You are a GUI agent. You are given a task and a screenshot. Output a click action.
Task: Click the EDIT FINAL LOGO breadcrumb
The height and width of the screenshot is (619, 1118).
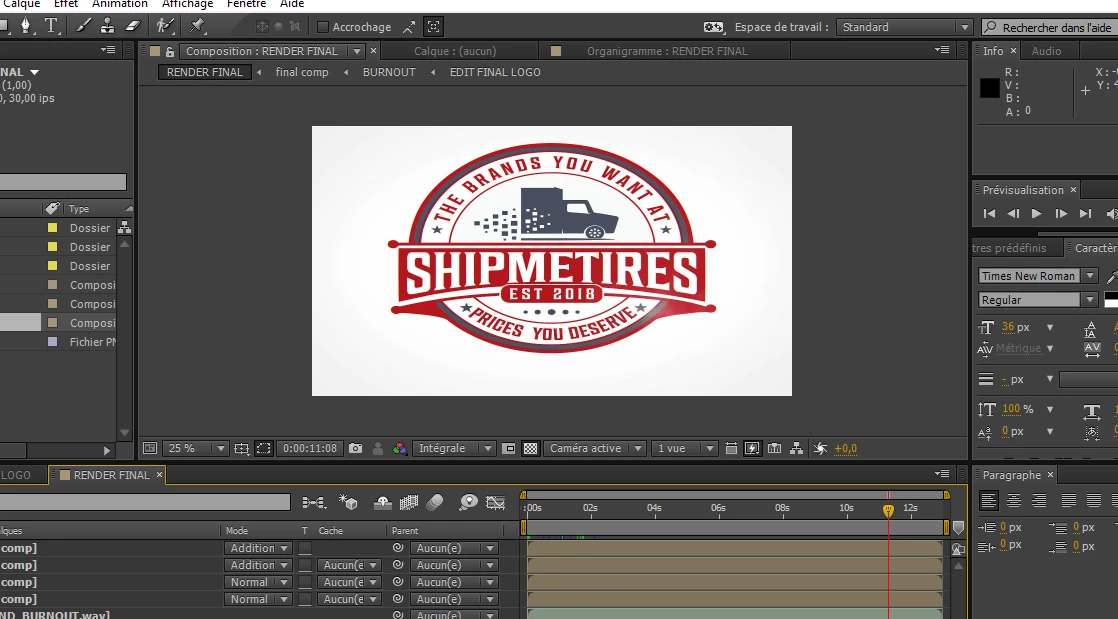pos(495,72)
